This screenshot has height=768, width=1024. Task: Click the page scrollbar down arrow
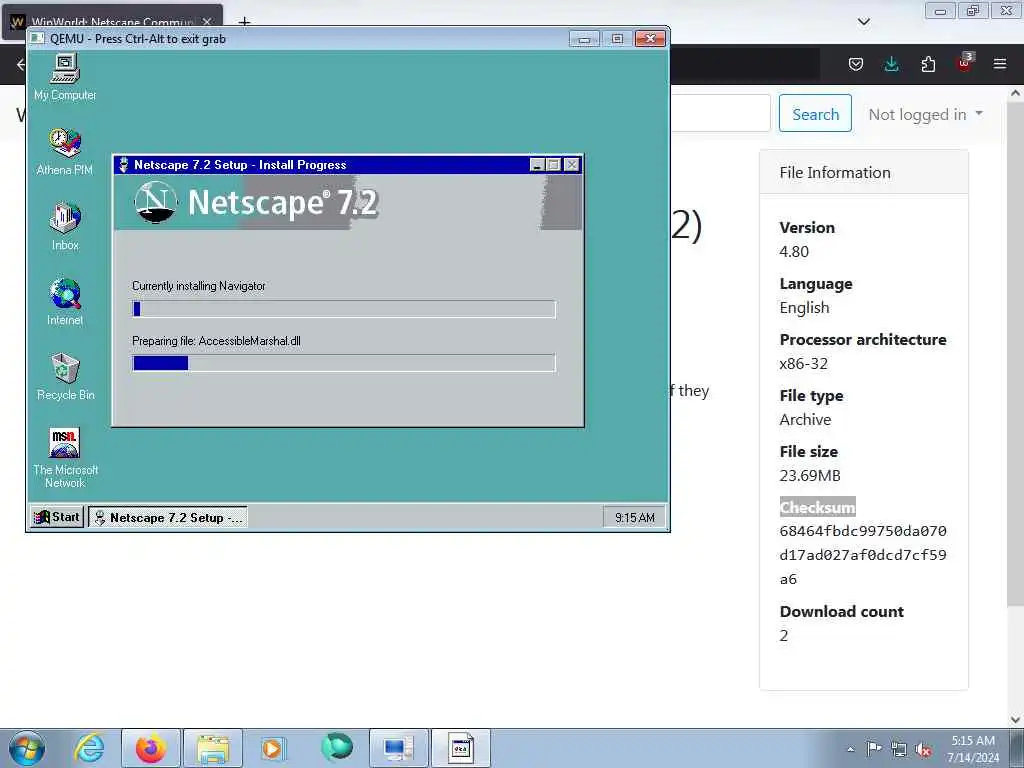(x=1015, y=720)
